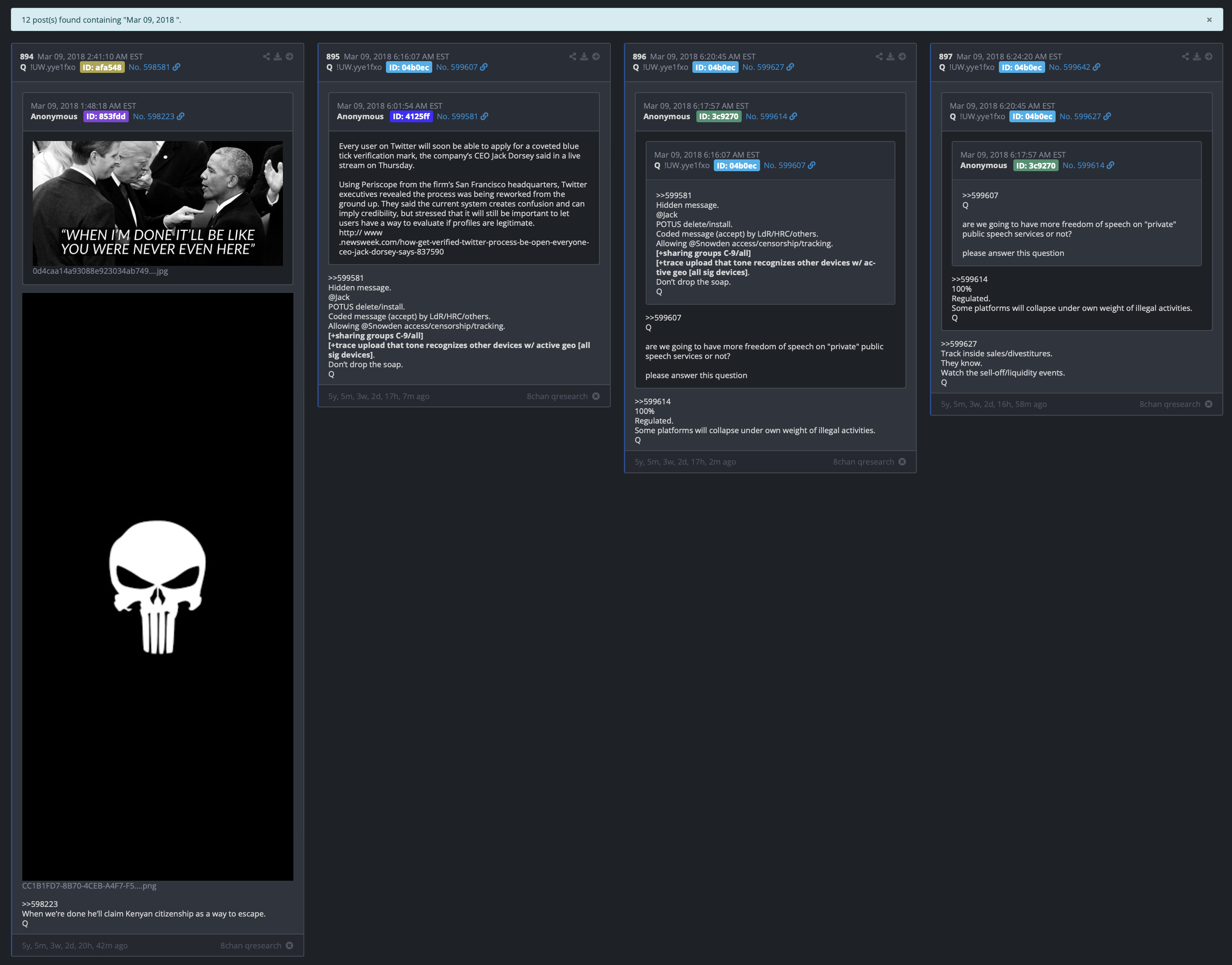Open link No. 599607 in post 895's header
Image resolution: width=1232 pixels, height=965 pixels.
click(x=456, y=67)
